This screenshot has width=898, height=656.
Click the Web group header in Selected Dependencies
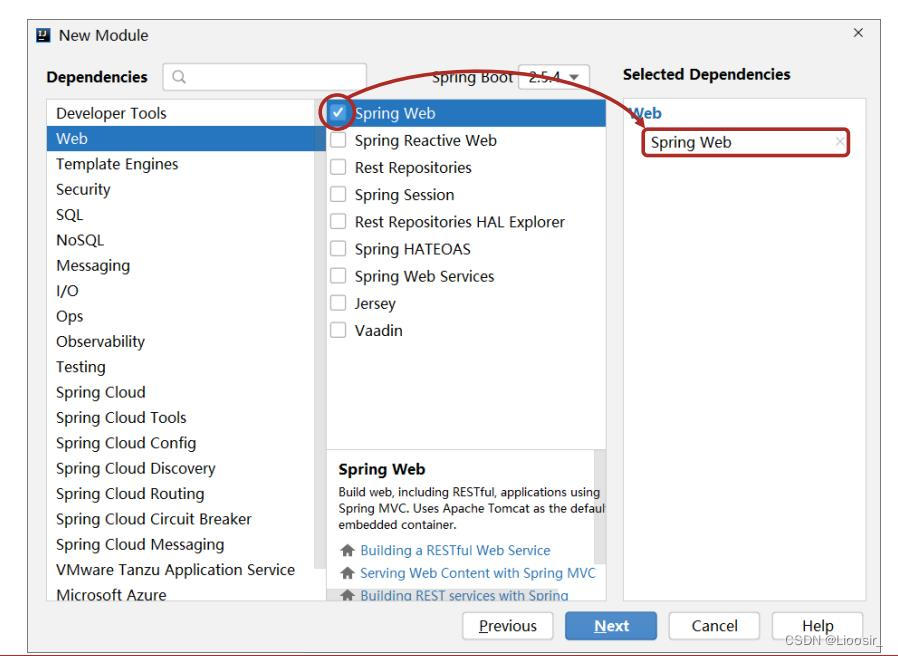645,113
